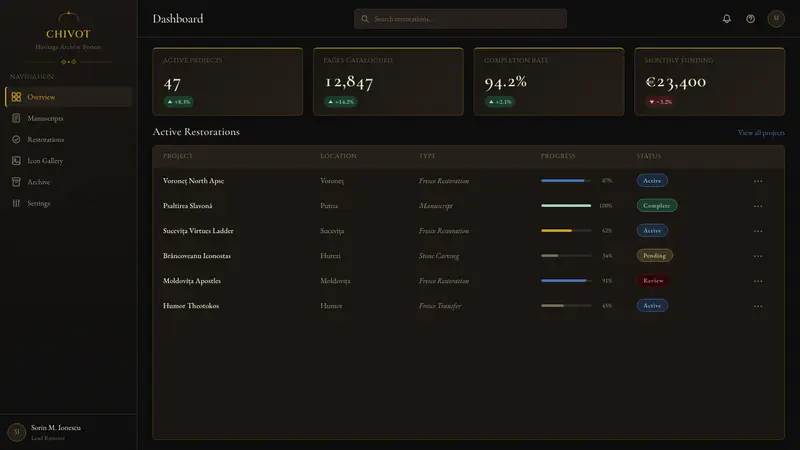Click the Type column header
The height and width of the screenshot is (450, 800).
(427, 156)
